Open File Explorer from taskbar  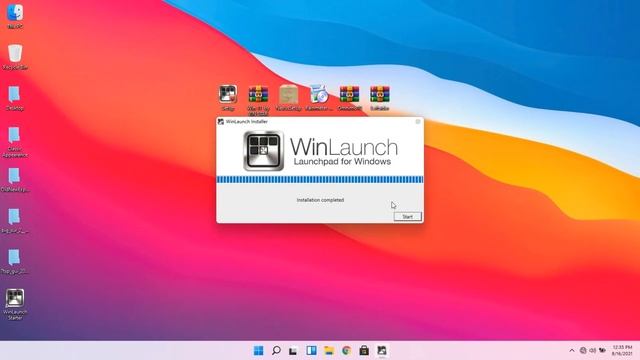[x=329, y=351]
